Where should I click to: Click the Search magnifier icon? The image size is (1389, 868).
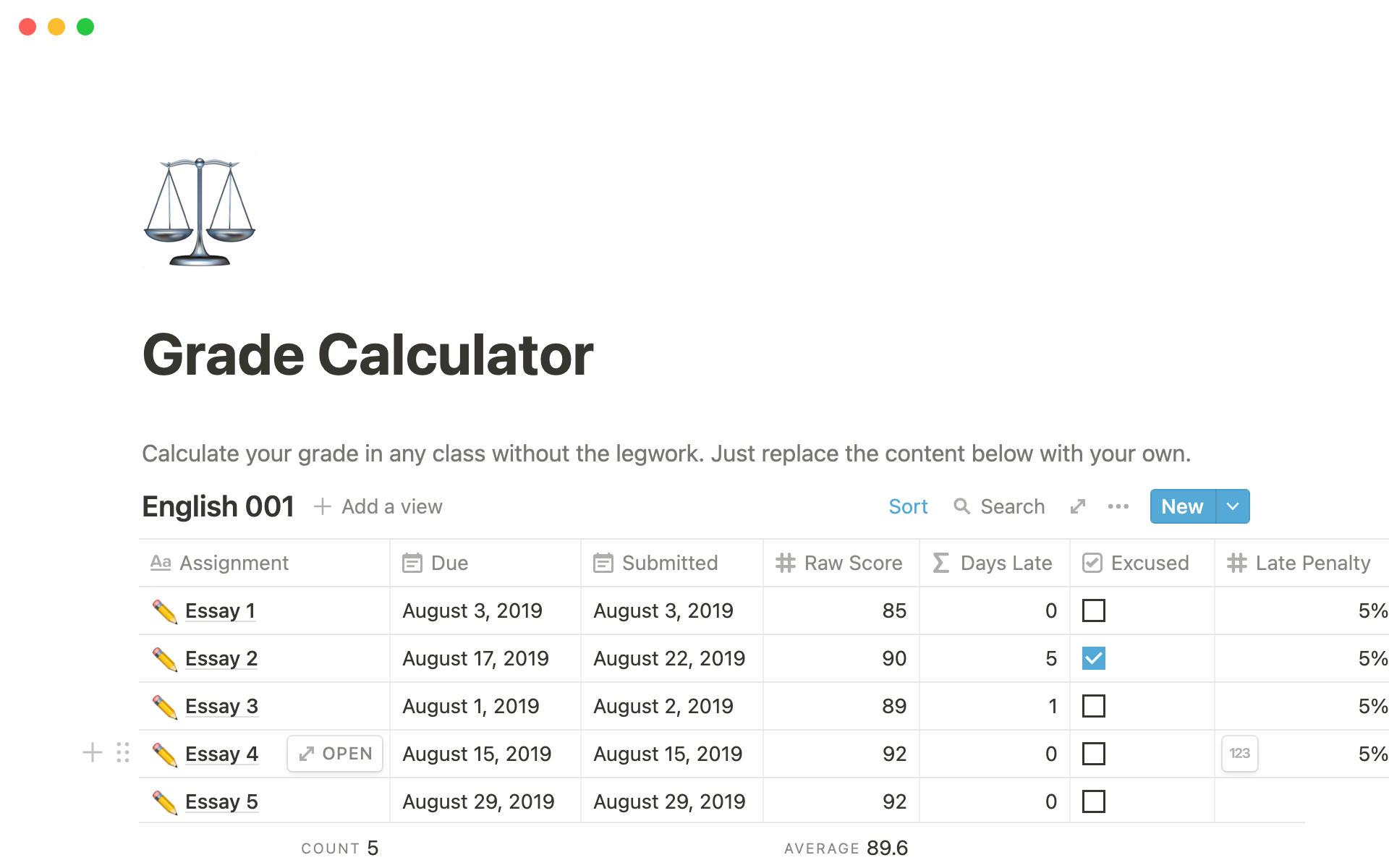click(x=961, y=506)
